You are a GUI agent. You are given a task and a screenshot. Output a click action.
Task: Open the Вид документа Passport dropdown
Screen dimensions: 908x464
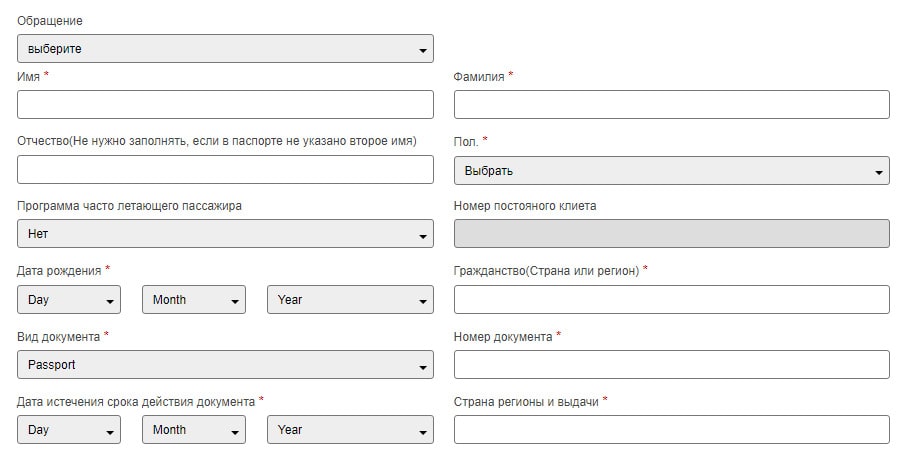click(x=225, y=365)
